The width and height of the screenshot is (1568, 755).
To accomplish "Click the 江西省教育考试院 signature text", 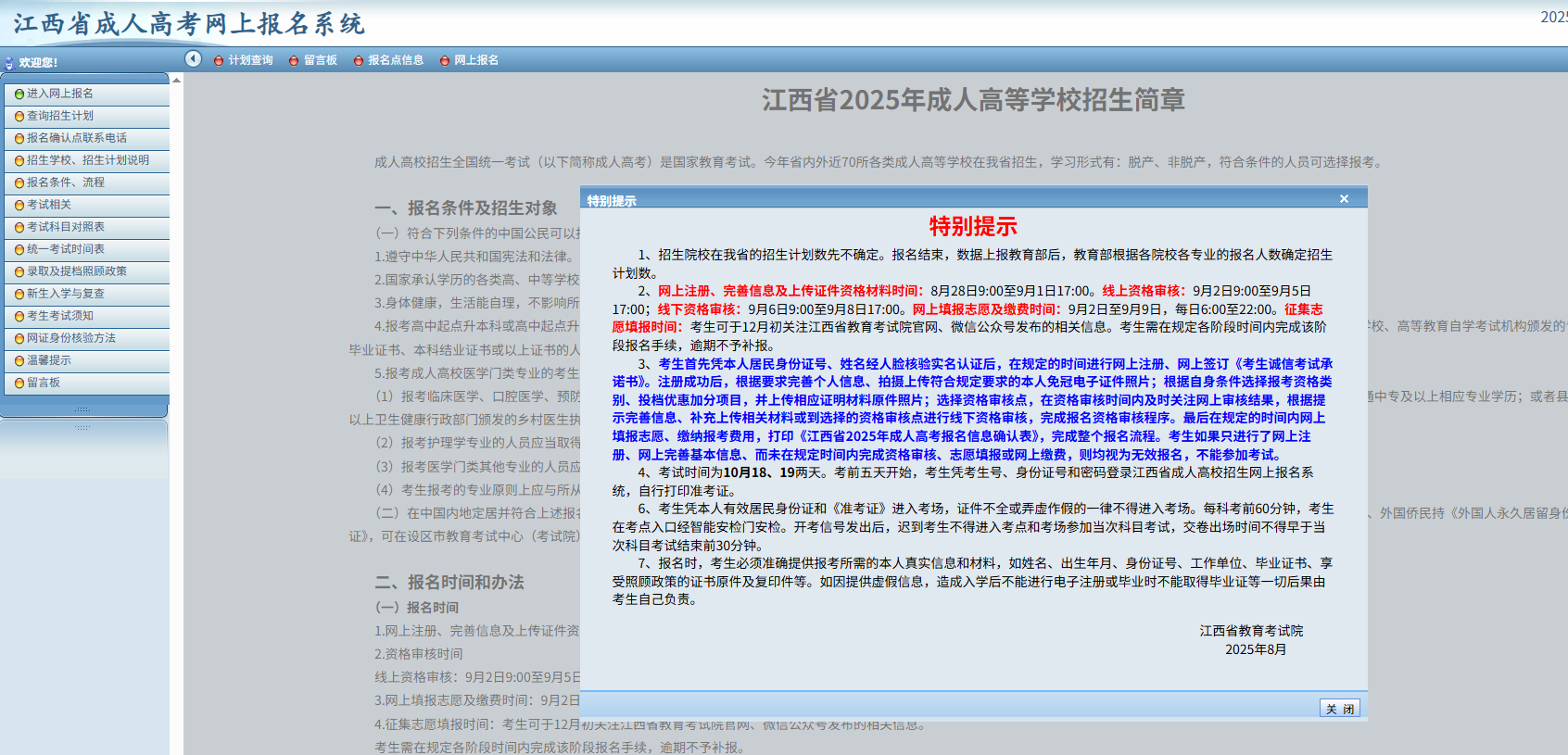I will pos(1251,631).
